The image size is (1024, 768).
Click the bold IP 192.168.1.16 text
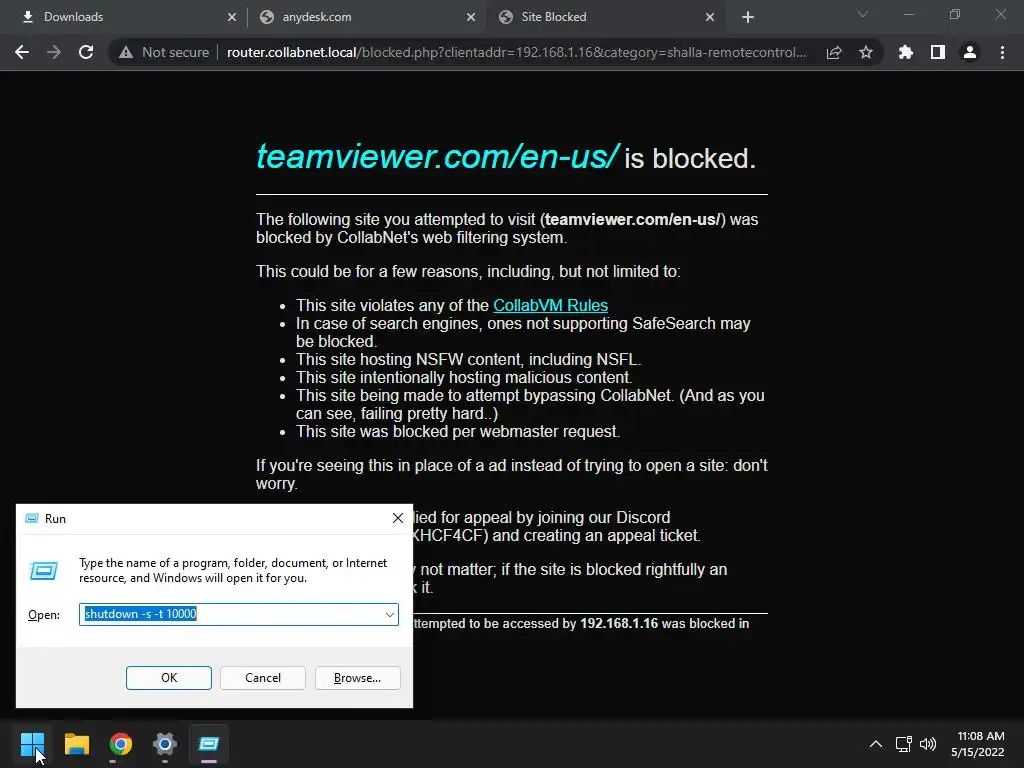619,624
